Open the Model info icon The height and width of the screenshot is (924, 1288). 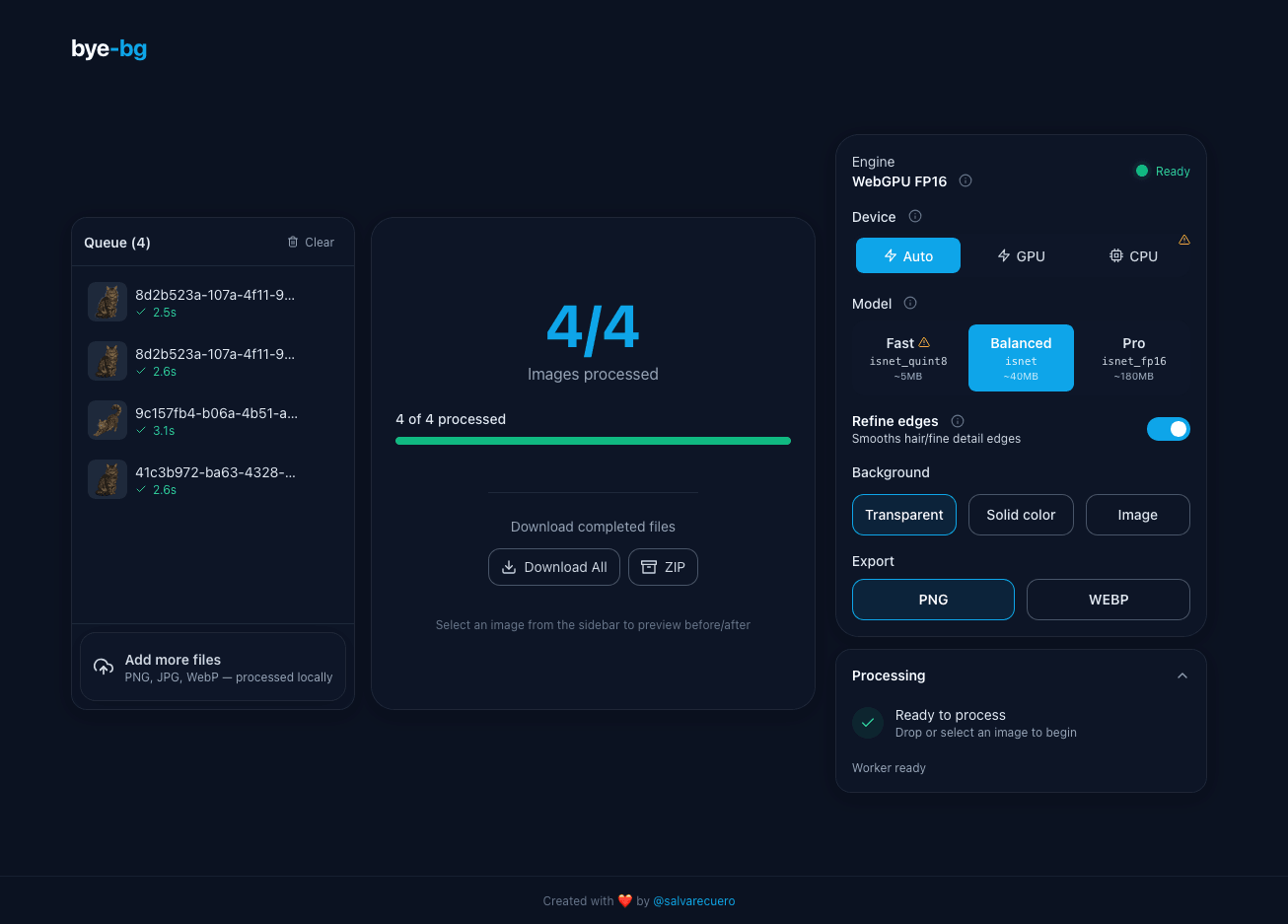click(910, 303)
